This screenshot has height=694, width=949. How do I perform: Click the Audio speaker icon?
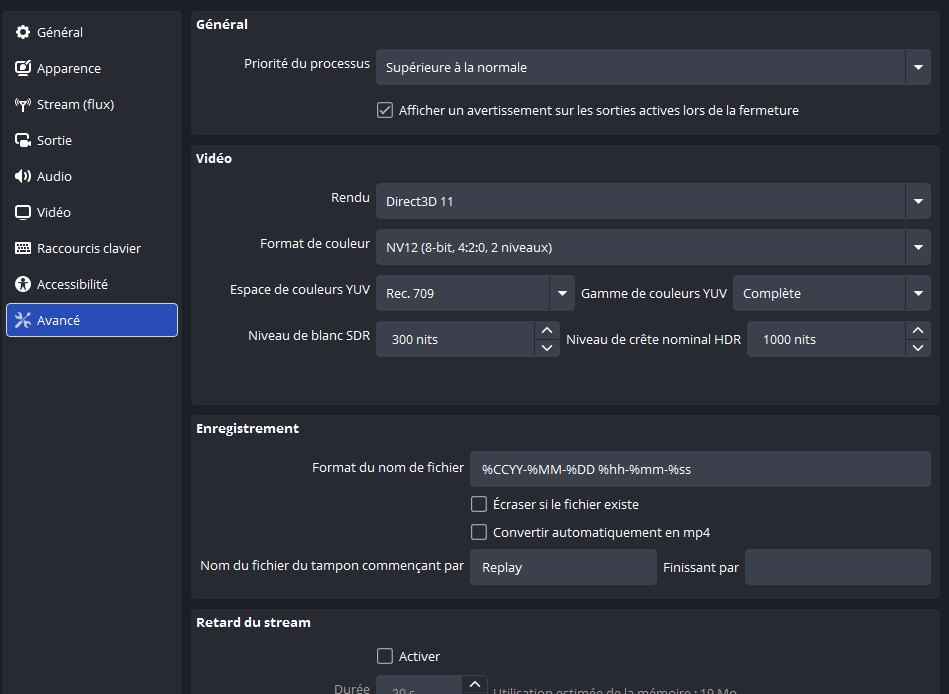coord(23,177)
